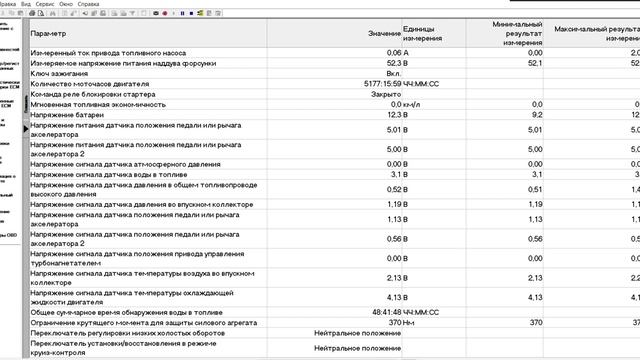Click the Значение column header
Viewport: 640px width, 360px height.
coord(335,33)
